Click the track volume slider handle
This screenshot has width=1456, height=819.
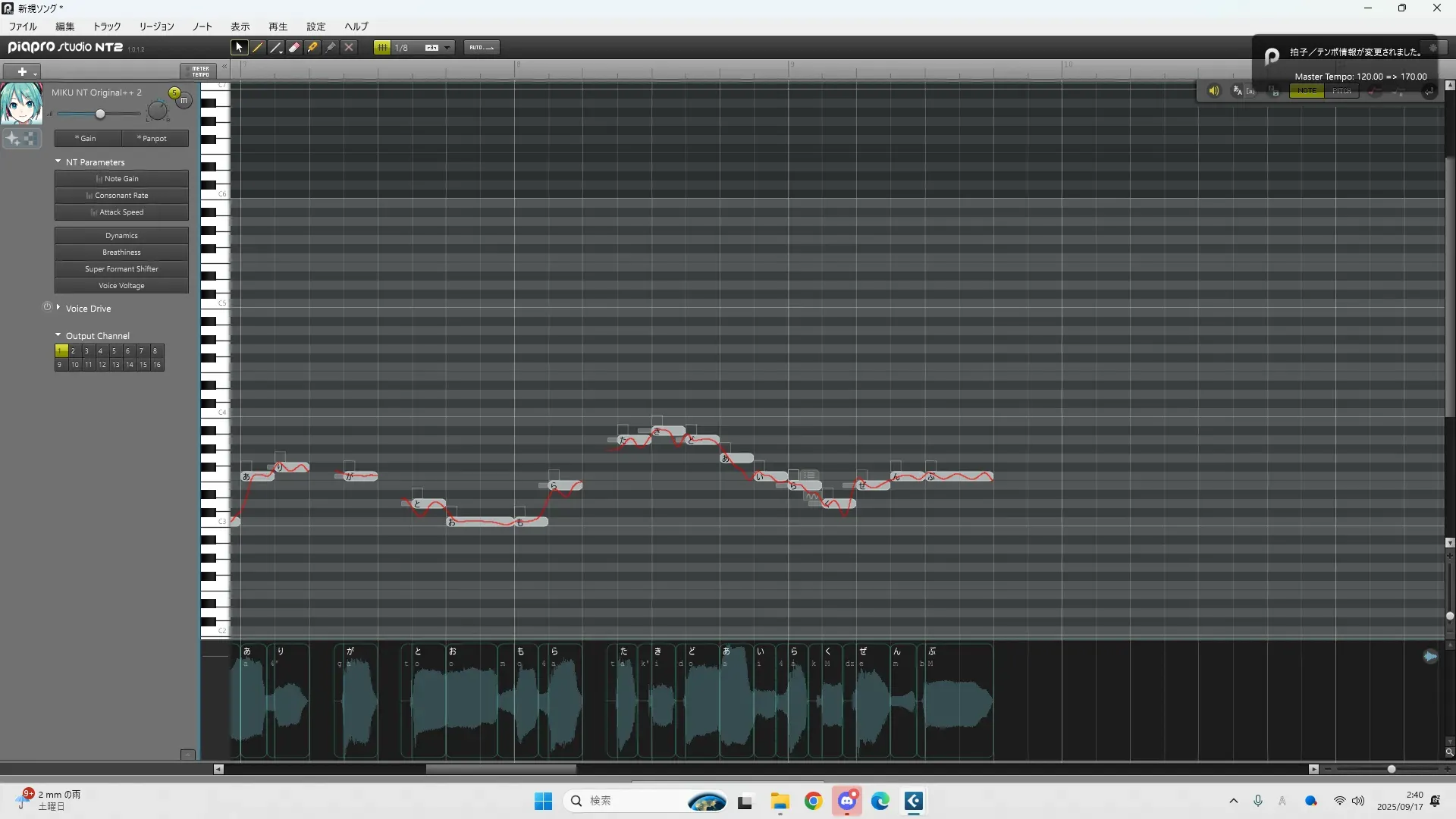click(100, 114)
